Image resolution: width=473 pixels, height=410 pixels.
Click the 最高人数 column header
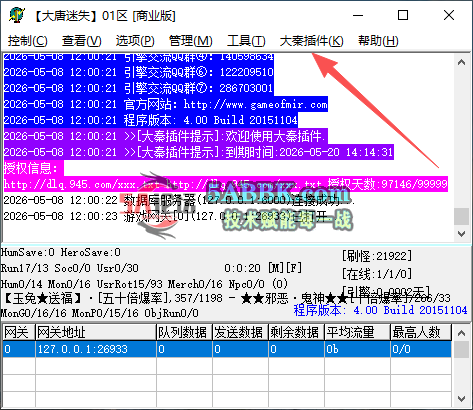tap(421, 332)
